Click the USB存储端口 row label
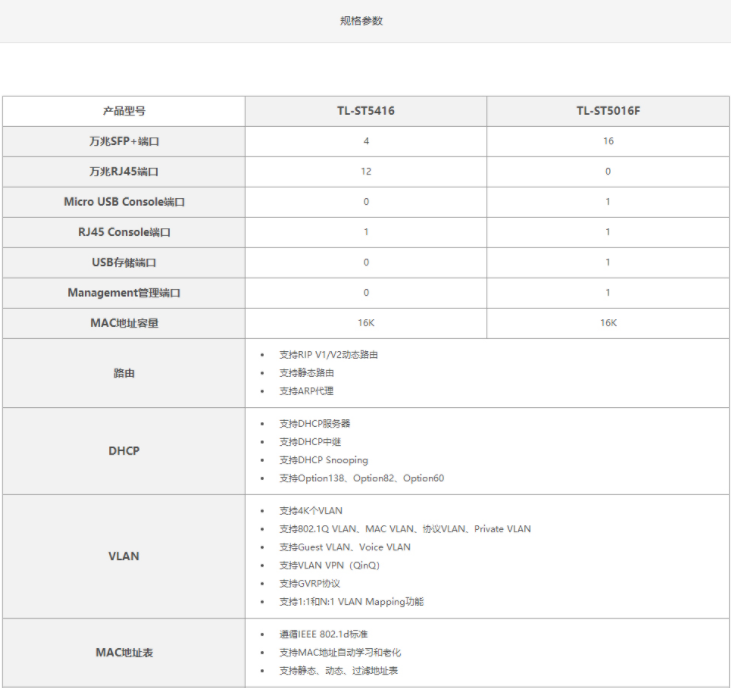The width and height of the screenshot is (731, 688). point(124,263)
